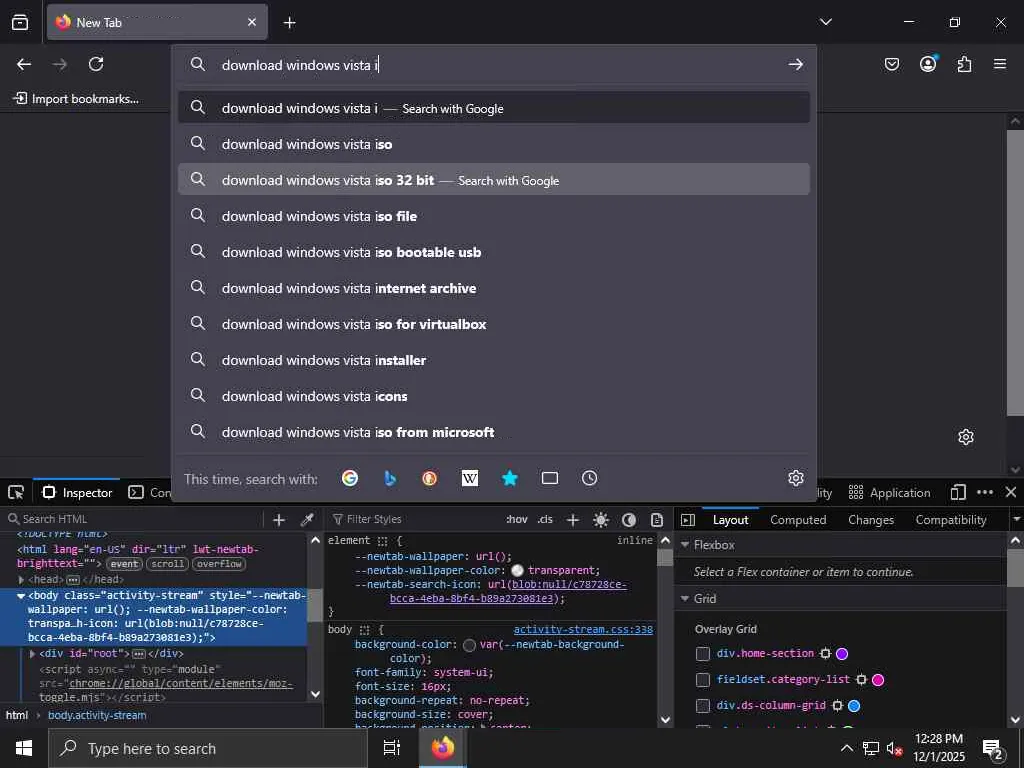This screenshot has width=1024, height=768.
Task: Search this time with DuckDuckGo icon
Action: tap(430, 478)
